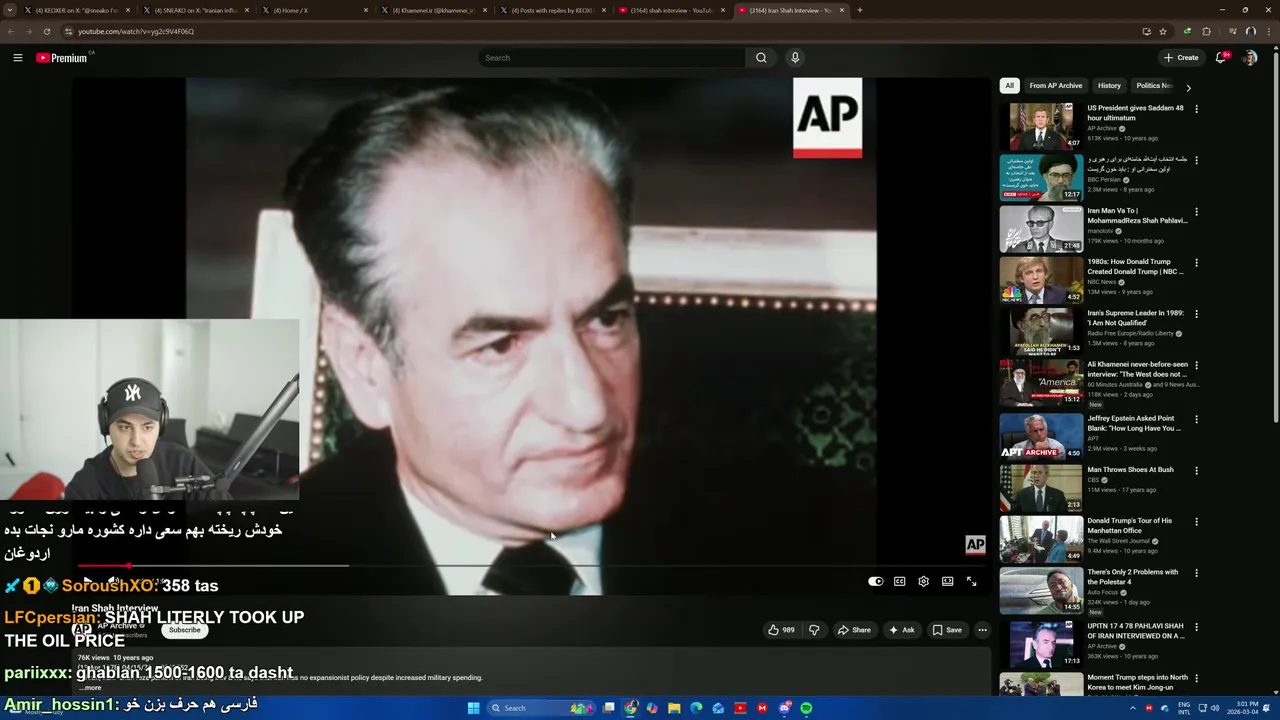Enter full screen video mode
Screen dimensions: 1280x720
point(971,581)
